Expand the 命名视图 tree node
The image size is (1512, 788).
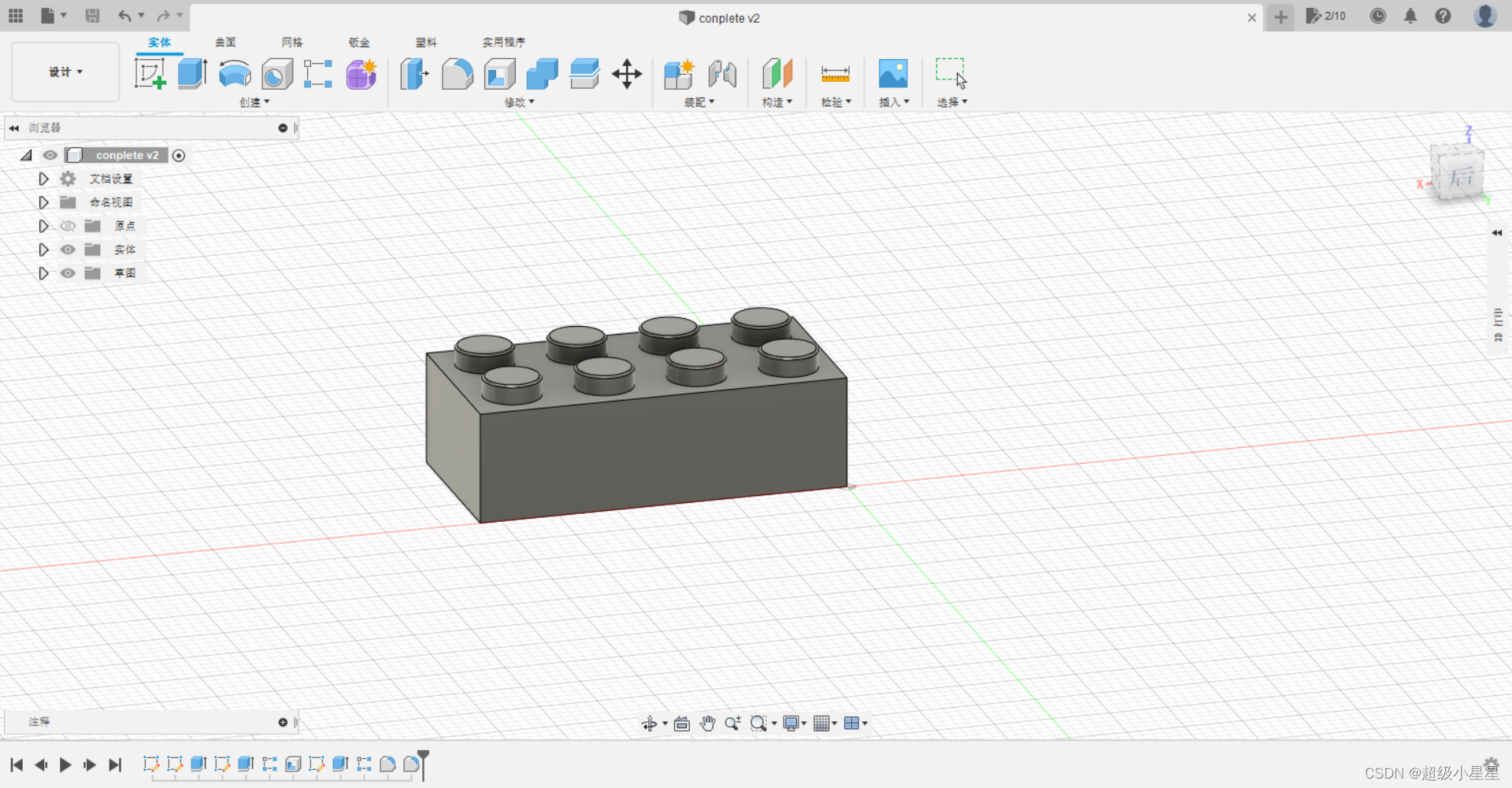44,202
